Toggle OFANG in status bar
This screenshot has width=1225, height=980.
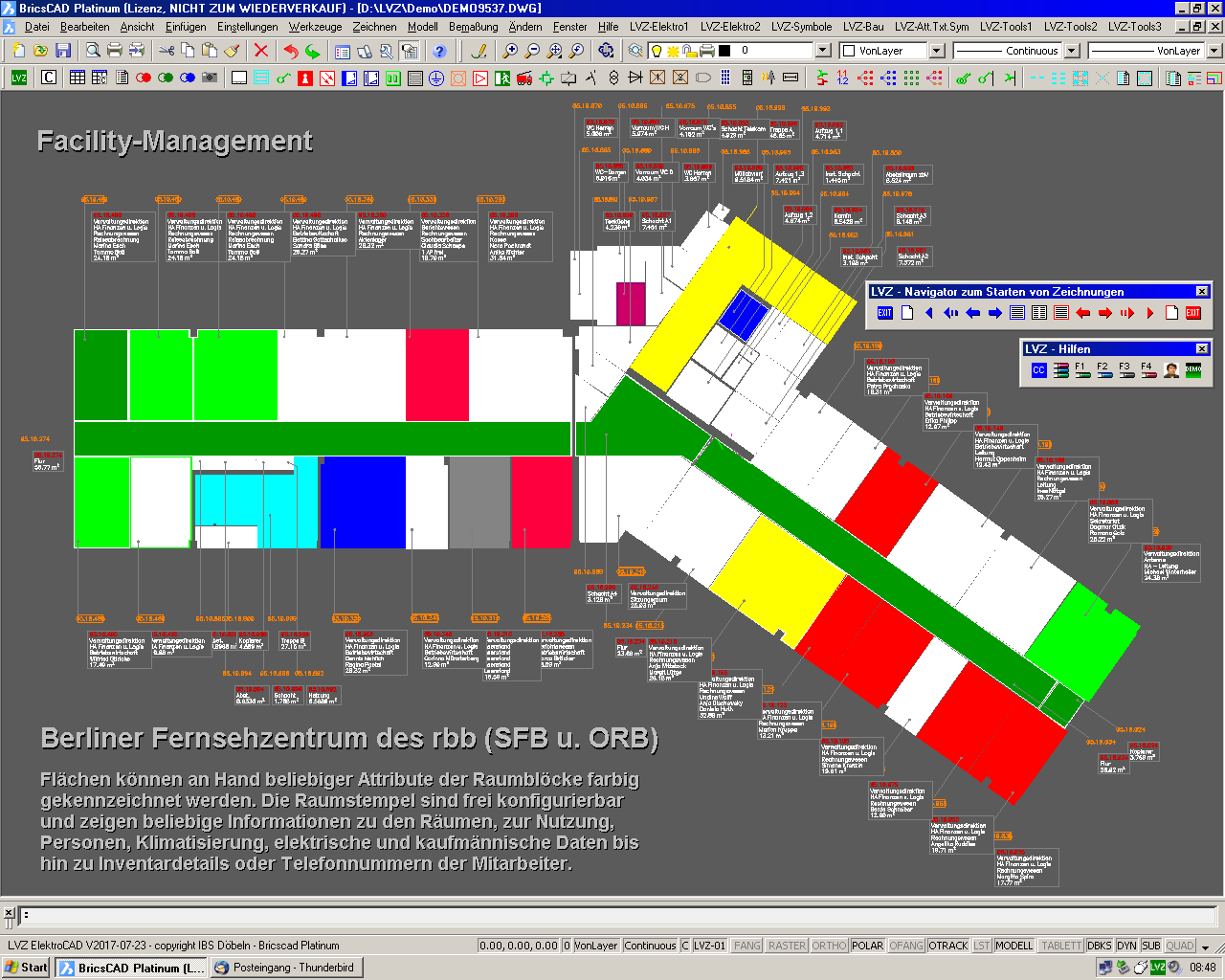[x=905, y=946]
